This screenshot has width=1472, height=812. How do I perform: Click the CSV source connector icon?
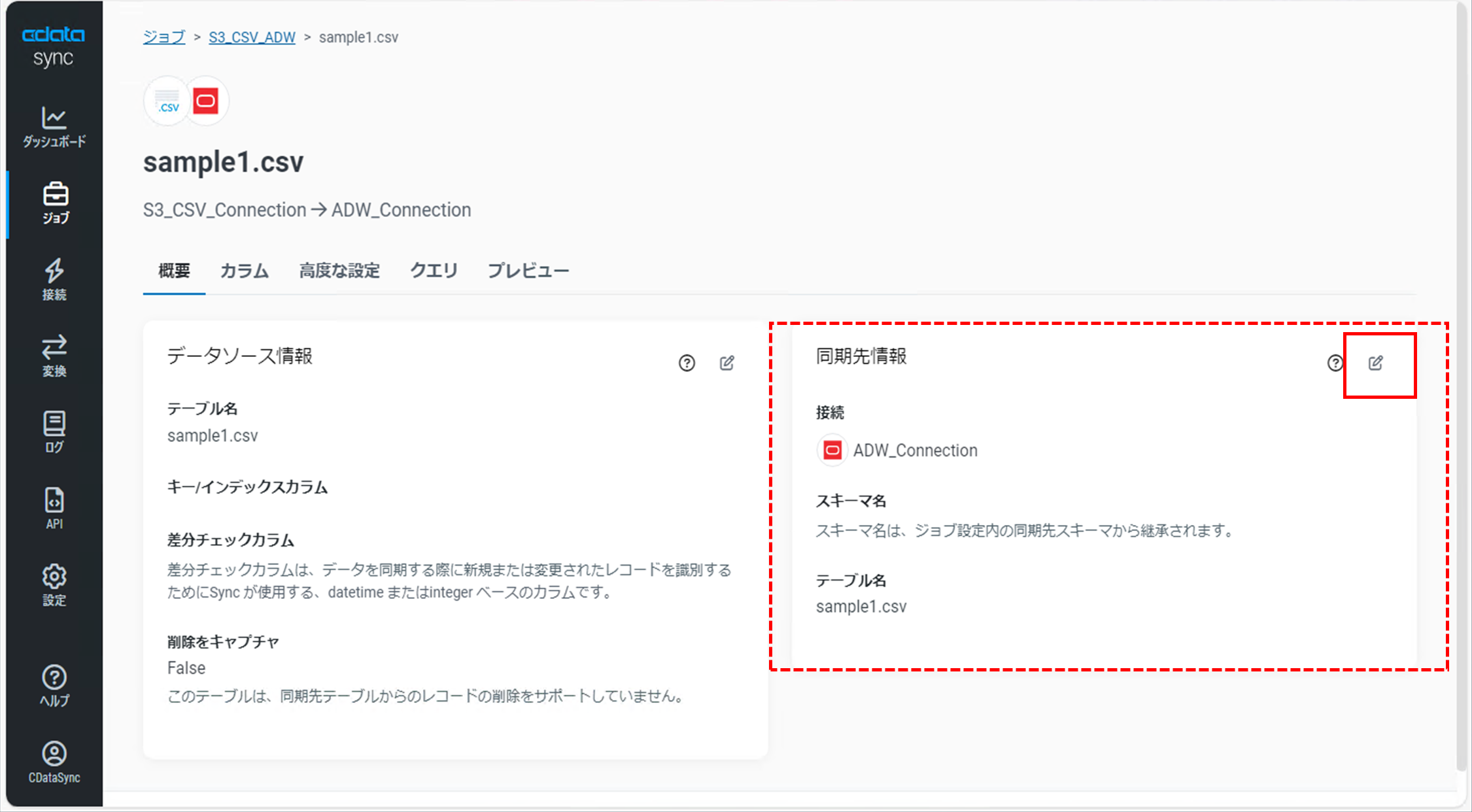167,101
